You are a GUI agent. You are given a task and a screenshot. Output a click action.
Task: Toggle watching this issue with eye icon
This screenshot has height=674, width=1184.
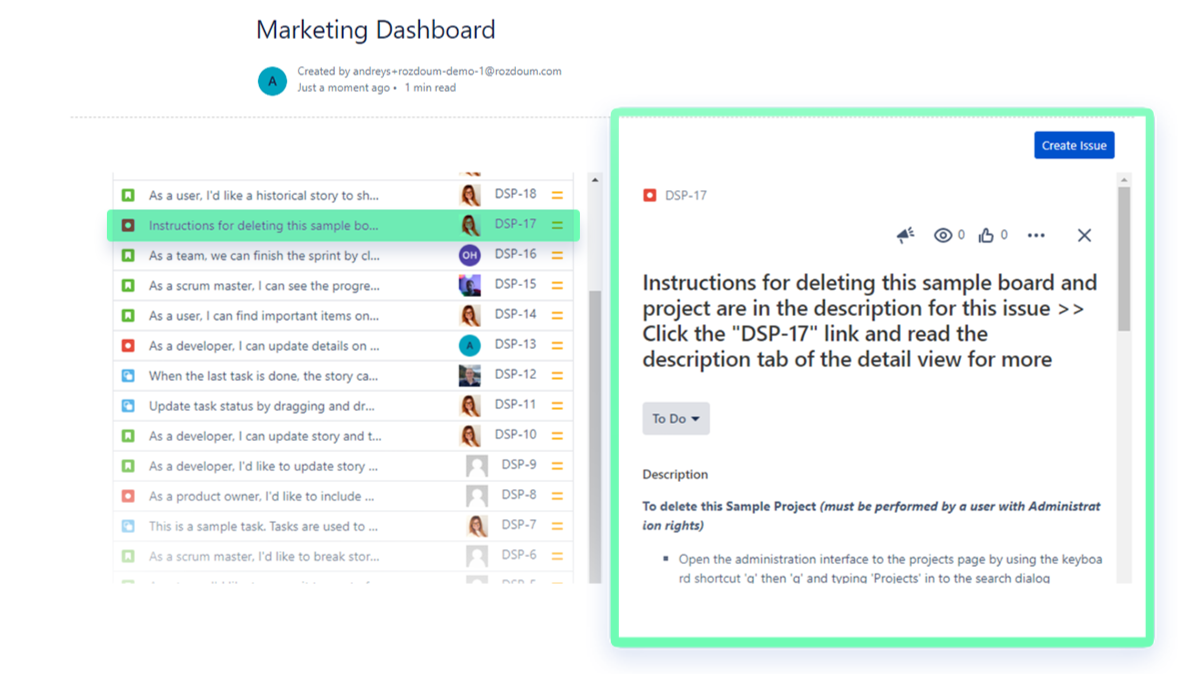942,236
